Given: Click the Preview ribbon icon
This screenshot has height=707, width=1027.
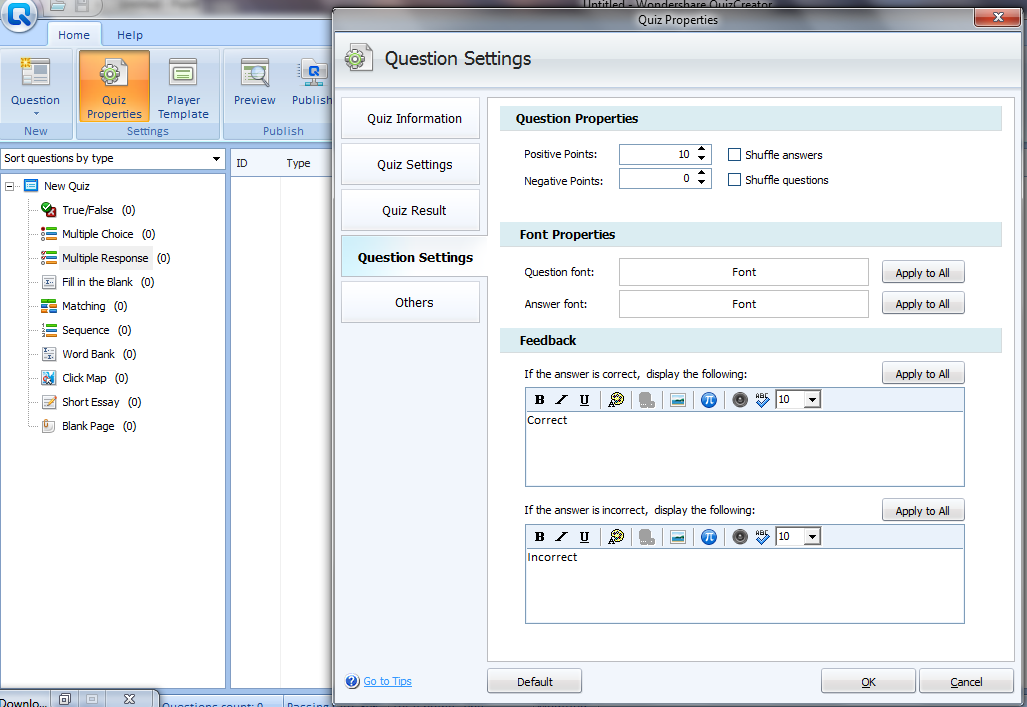Looking at the screenshot, I should pyautogui.click(x=254, y=73).
